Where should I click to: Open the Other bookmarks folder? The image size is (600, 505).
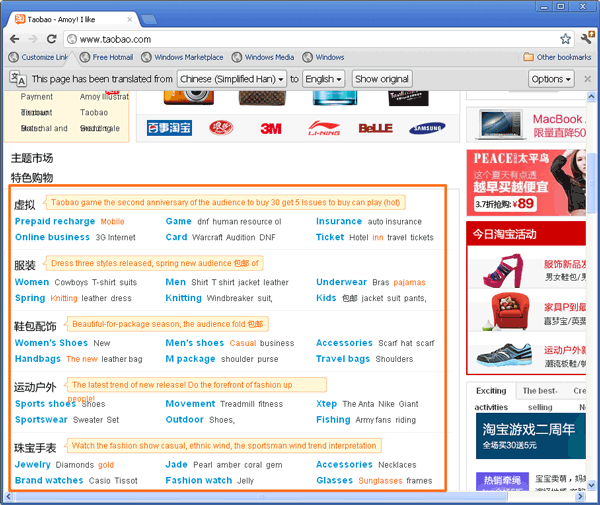pos(557,57)
